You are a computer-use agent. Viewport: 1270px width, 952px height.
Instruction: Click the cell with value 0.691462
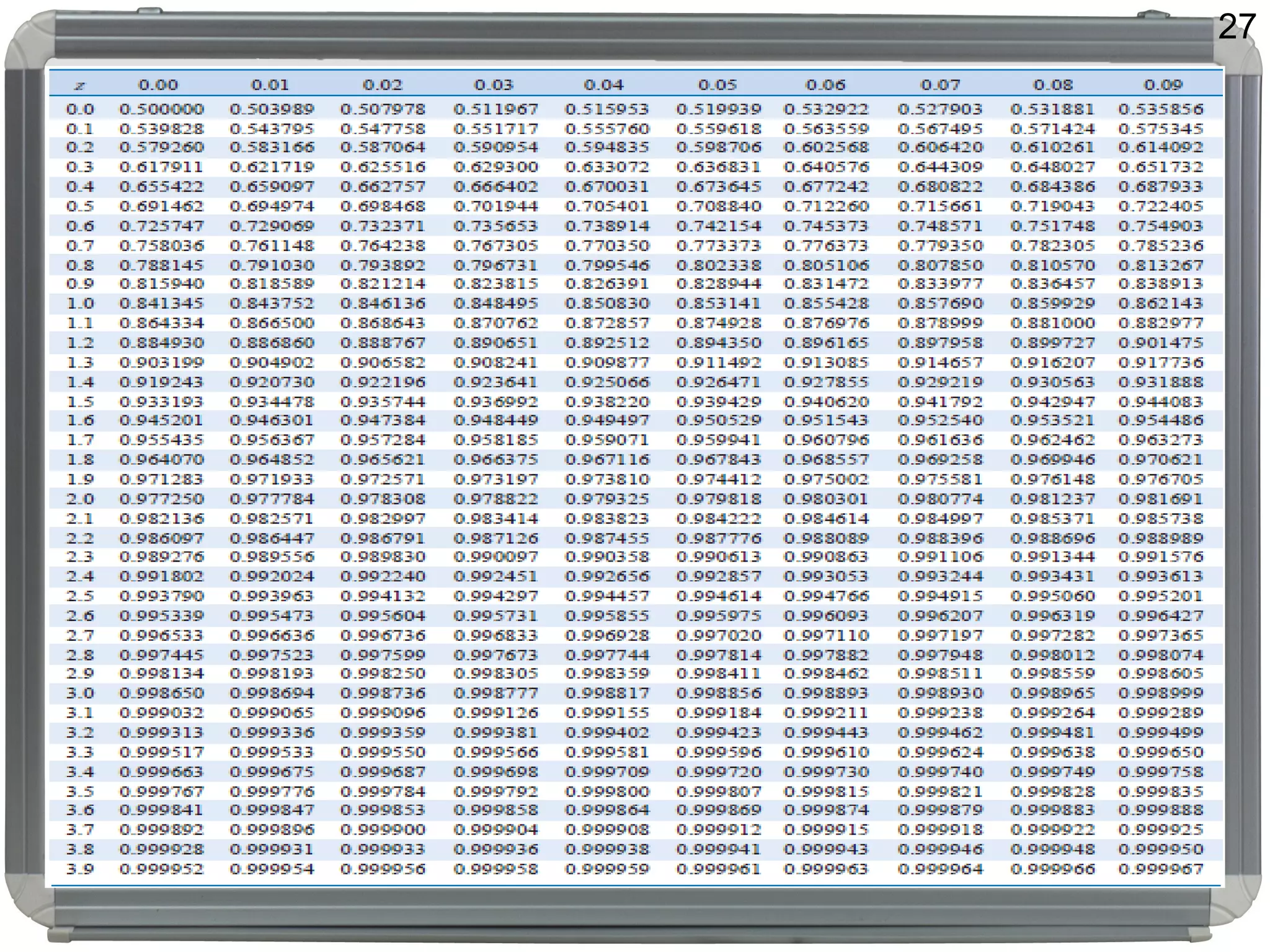tap(162, 206)
